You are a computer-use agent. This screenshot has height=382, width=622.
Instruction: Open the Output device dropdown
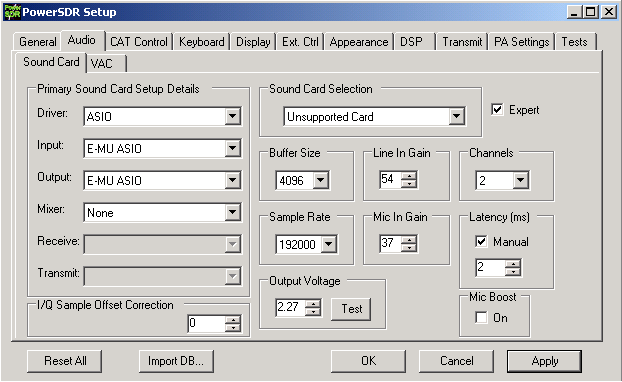232,180
